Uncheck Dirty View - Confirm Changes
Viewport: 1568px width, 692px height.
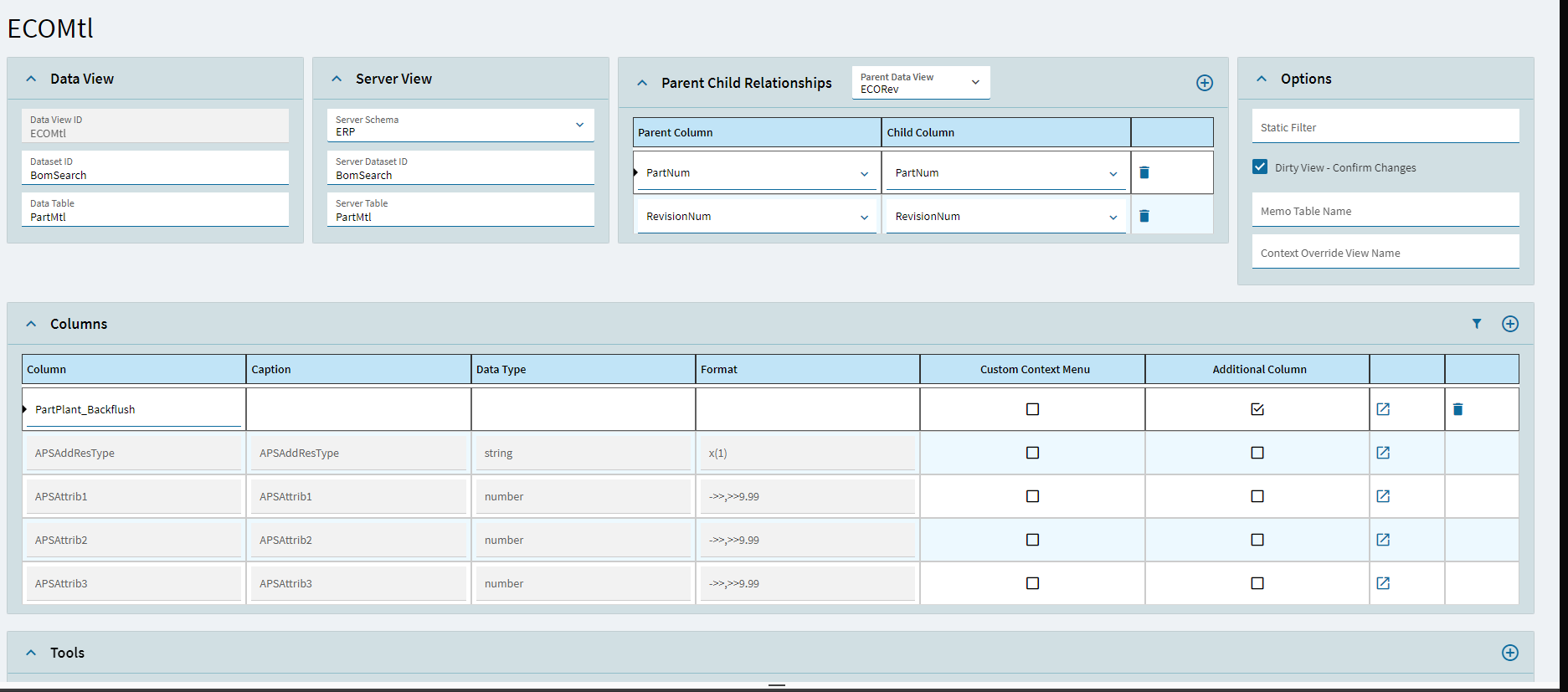click(1260, 167)
